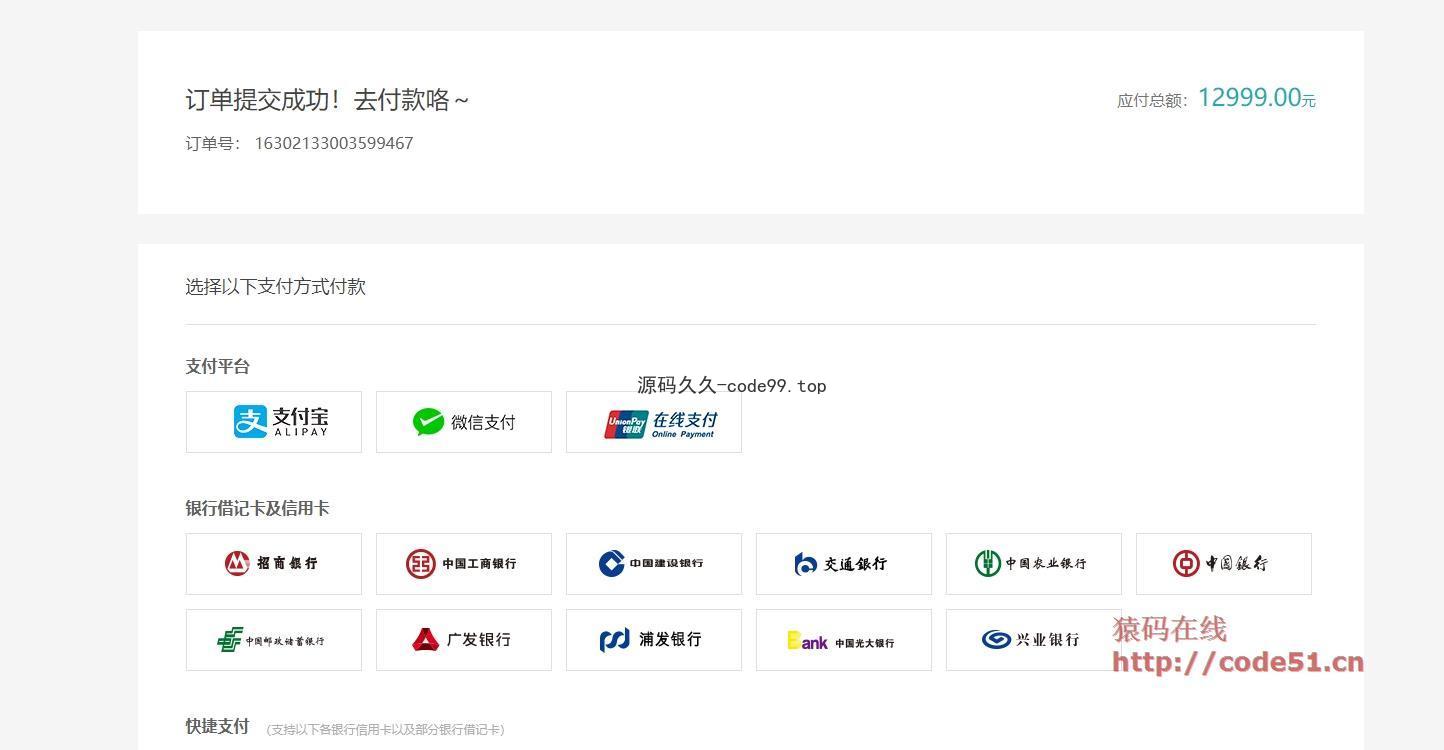Click the order number 16302133003599467
The height and width of the screenshot is (750, 1444).
pyautogui.click(x=334, y=143)
